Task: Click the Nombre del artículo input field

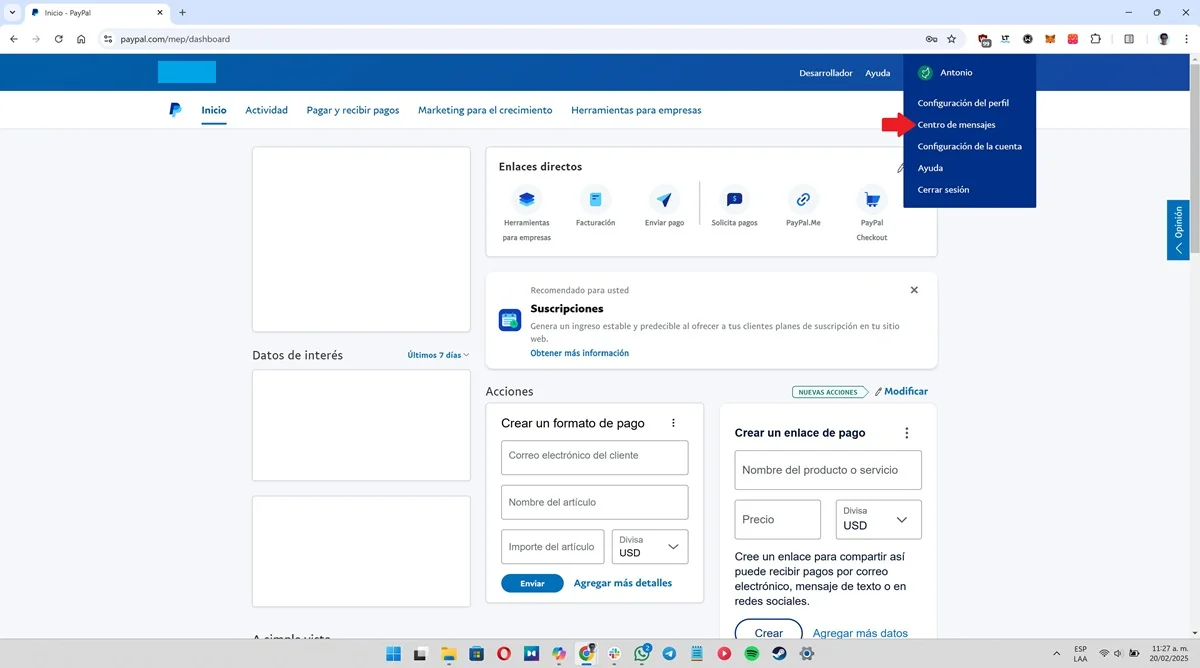Action: click(594, 501)
